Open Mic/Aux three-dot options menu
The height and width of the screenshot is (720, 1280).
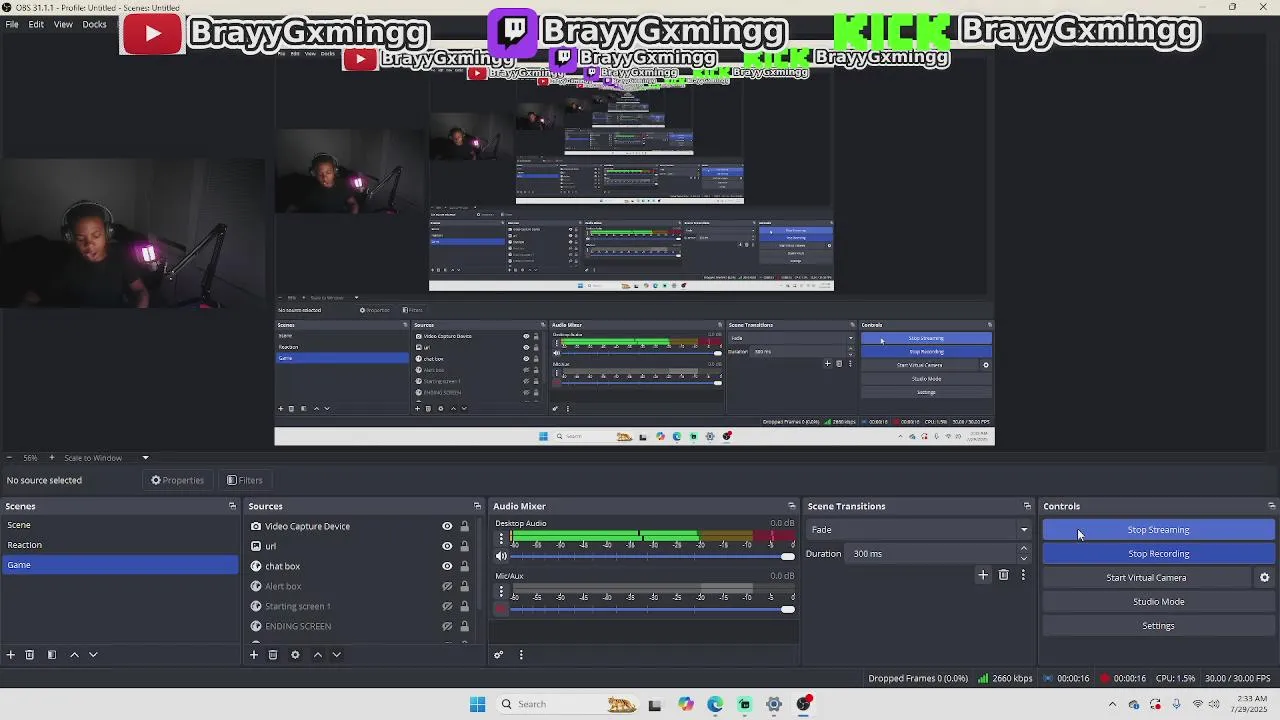point(501,591)
